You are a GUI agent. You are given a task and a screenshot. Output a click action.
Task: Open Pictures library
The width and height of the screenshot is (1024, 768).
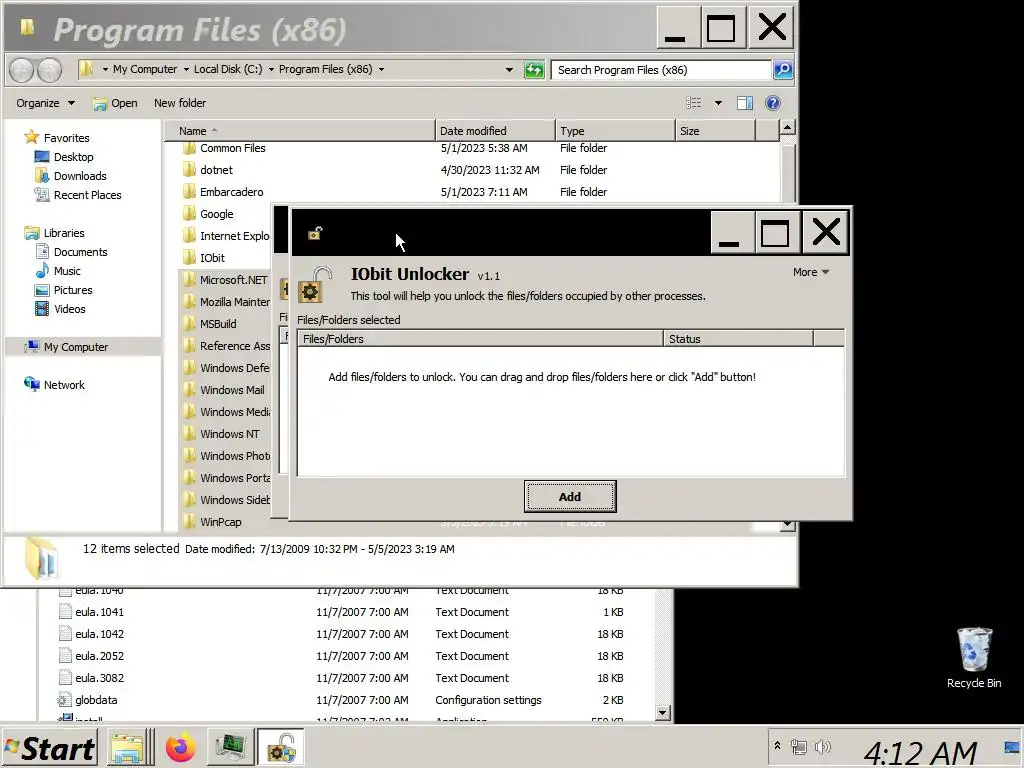[72, 290]
